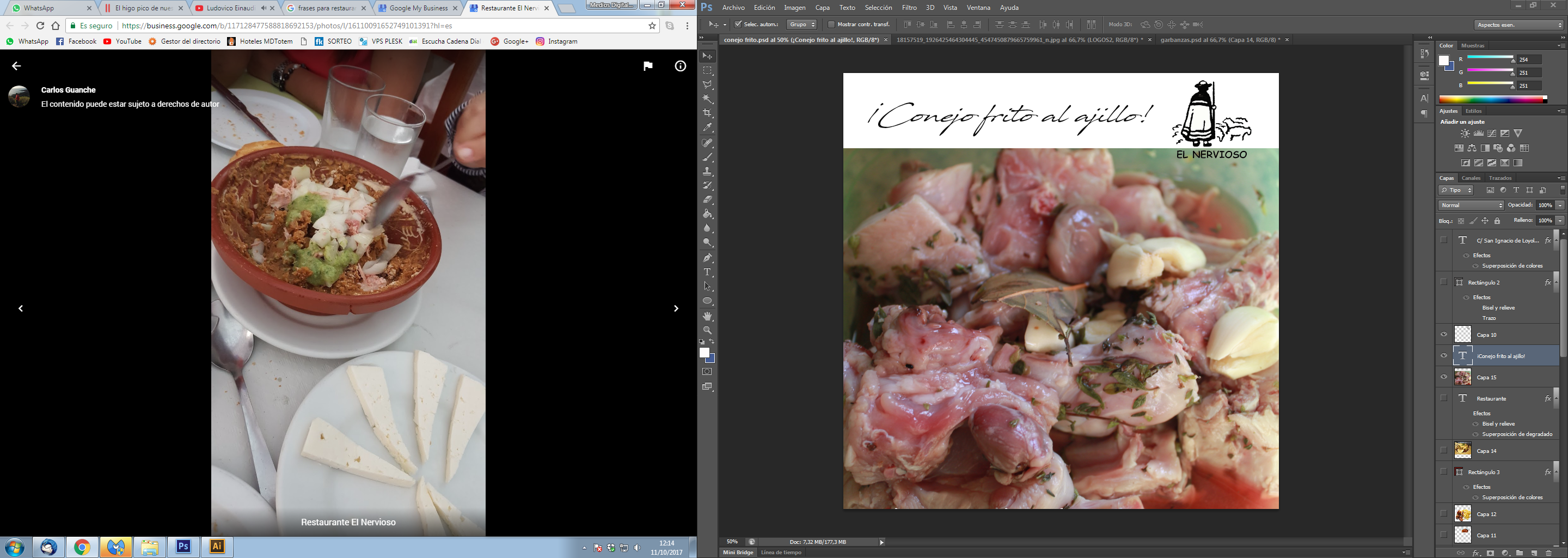Toggle the Selec. autom. checkbox
Viewport: 1568px width, 558px height.
[x=738, y=25]
